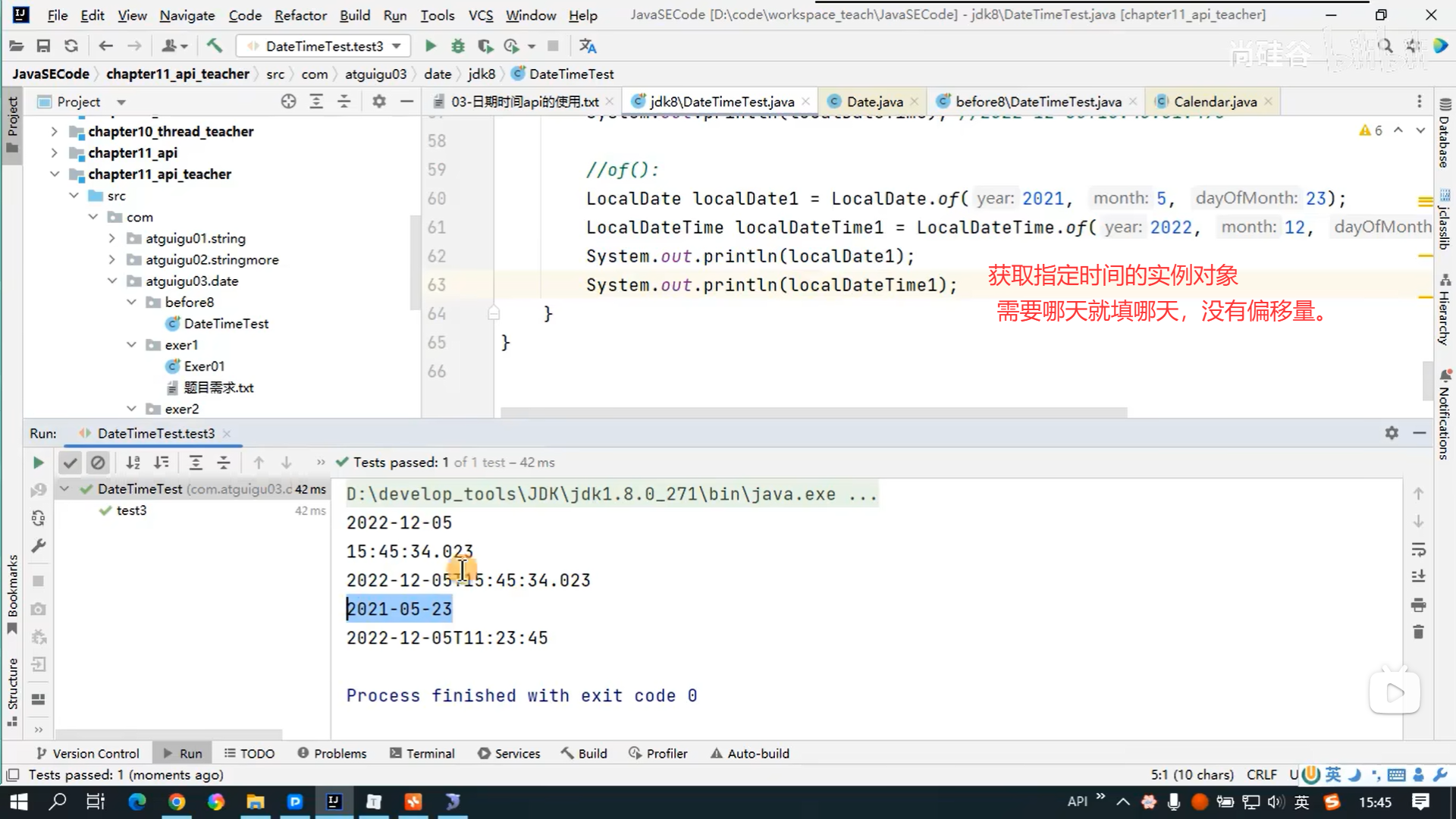
Task: Click the green Run button in main toolbar
Action: [430, 46]
